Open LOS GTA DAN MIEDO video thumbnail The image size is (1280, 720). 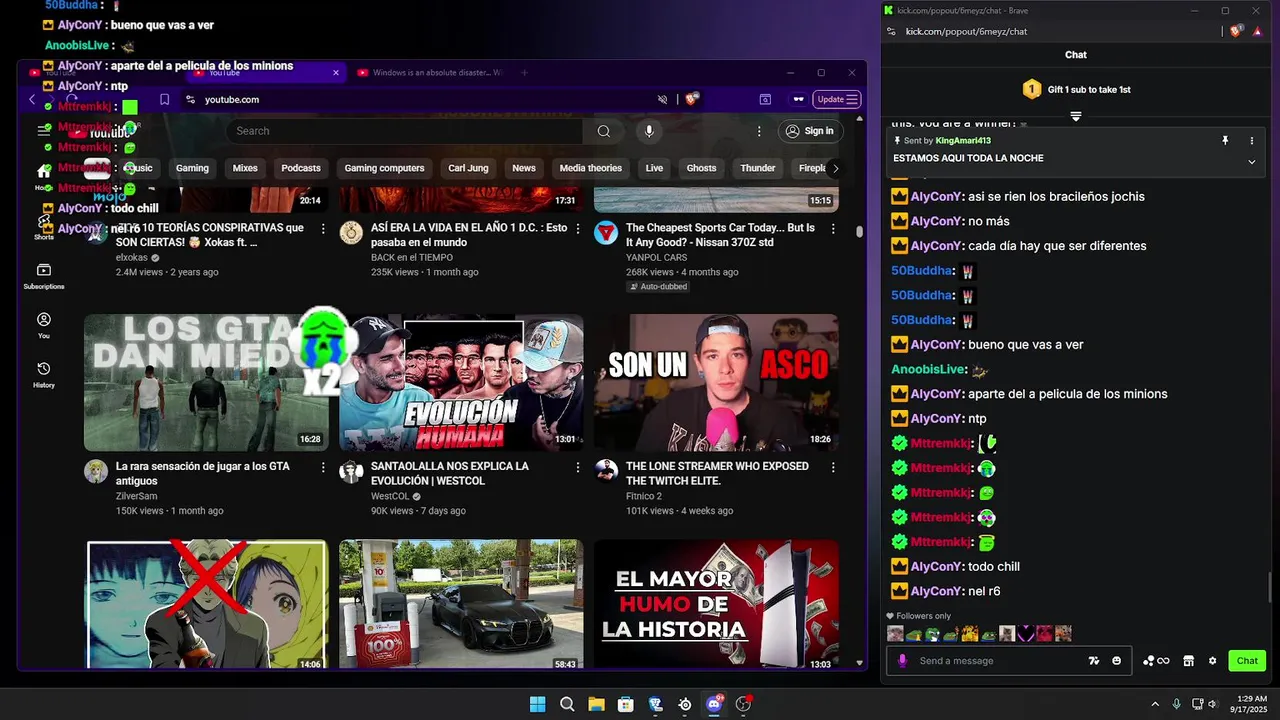pyautogui.click(x=206, y=383)
